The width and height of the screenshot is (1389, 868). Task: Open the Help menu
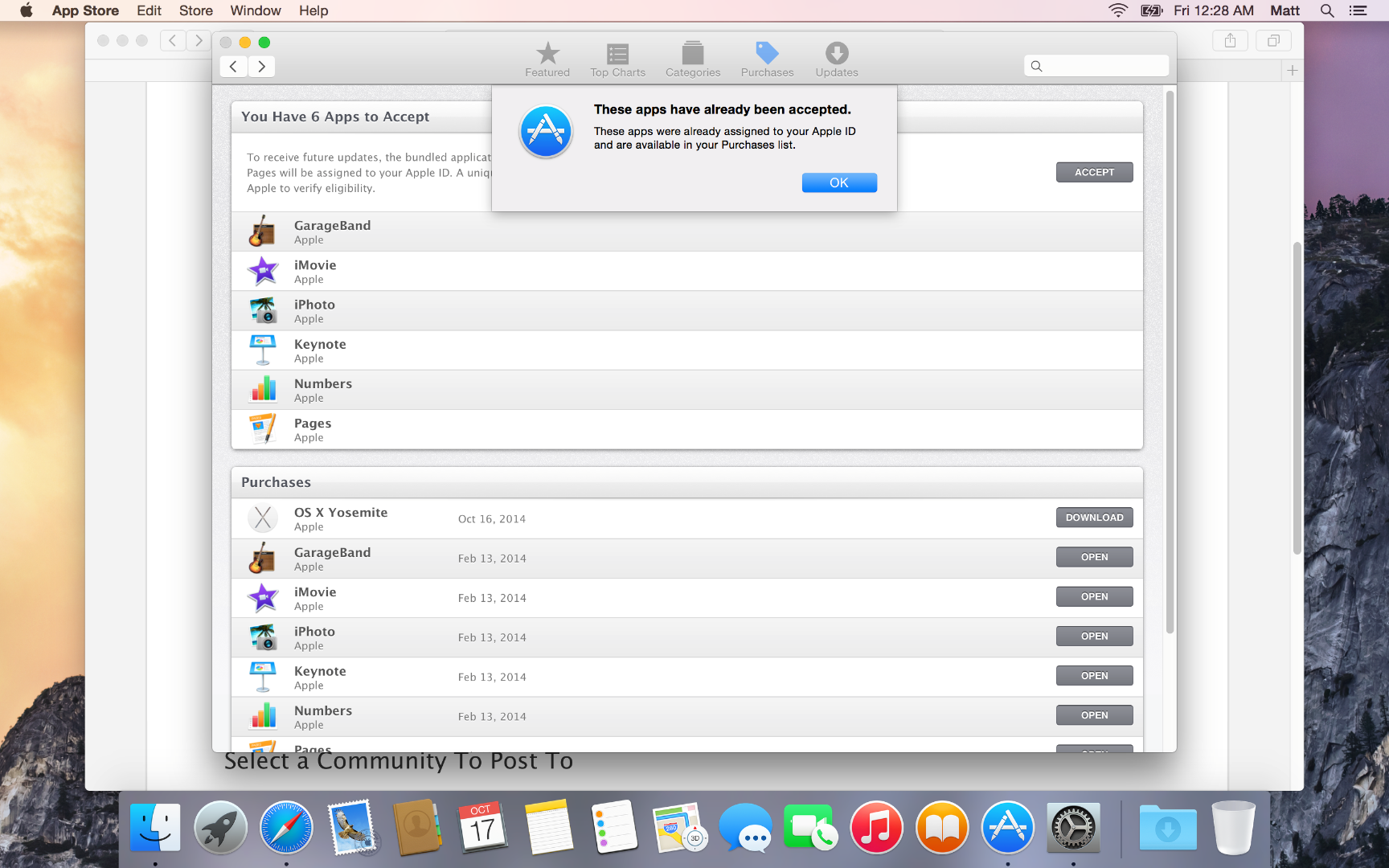click(313, 10)
